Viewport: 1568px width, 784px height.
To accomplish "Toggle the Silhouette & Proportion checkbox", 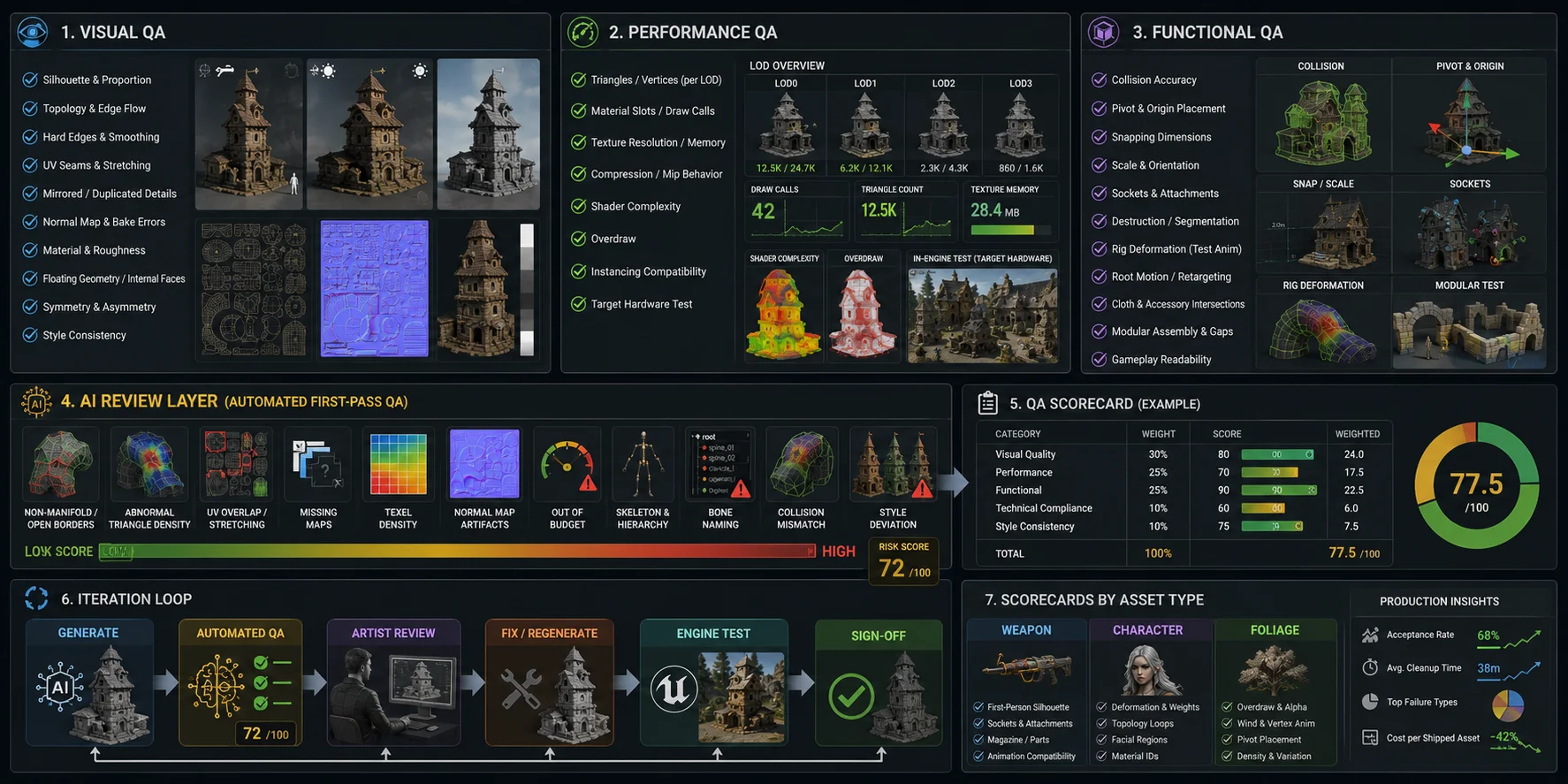I will 30,80.
